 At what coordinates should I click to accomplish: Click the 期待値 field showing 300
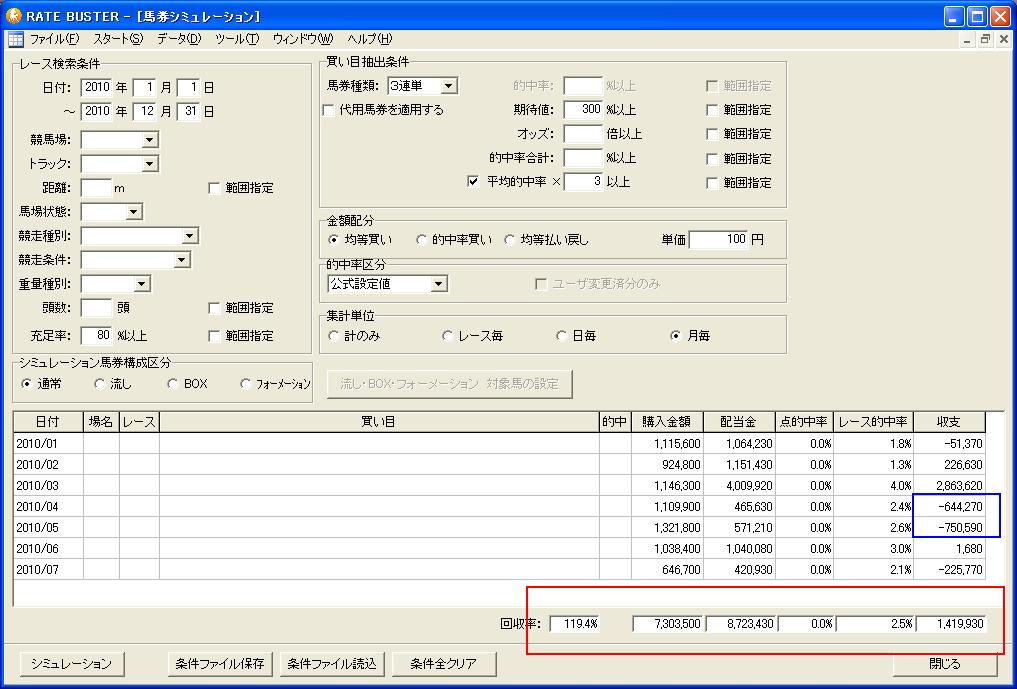point(583,110)
